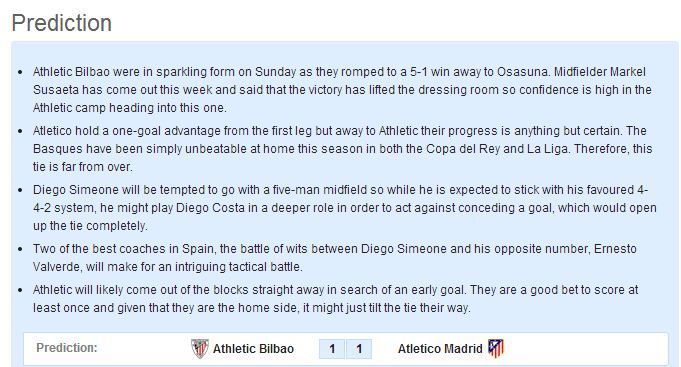Click the white prediction result bar
Image resolution: width=681 pixels, height=367 pixels.
tap(346, 349)
